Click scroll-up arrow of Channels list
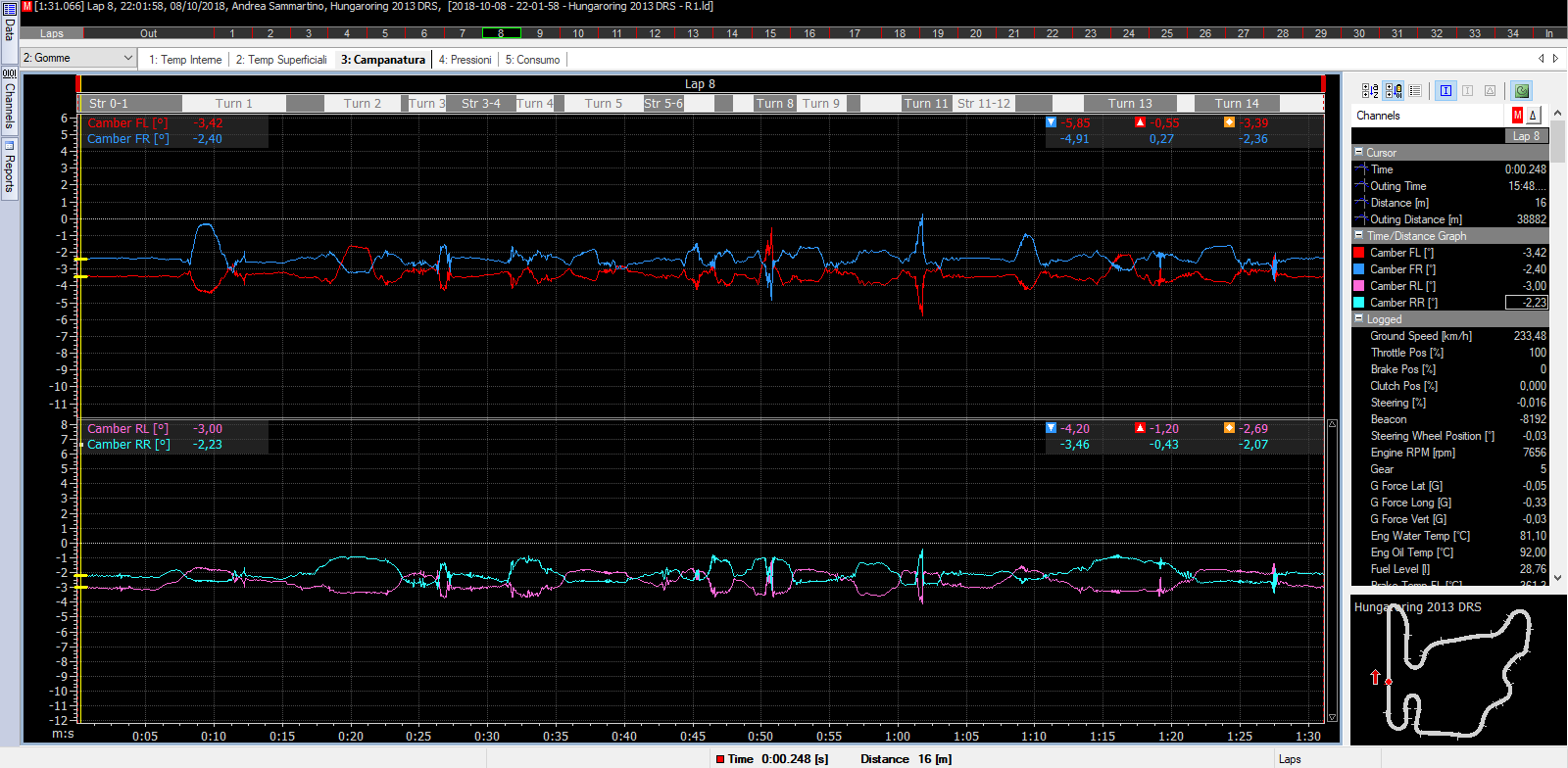This screenshot has width=1568, height=768. pos(1557,113)
